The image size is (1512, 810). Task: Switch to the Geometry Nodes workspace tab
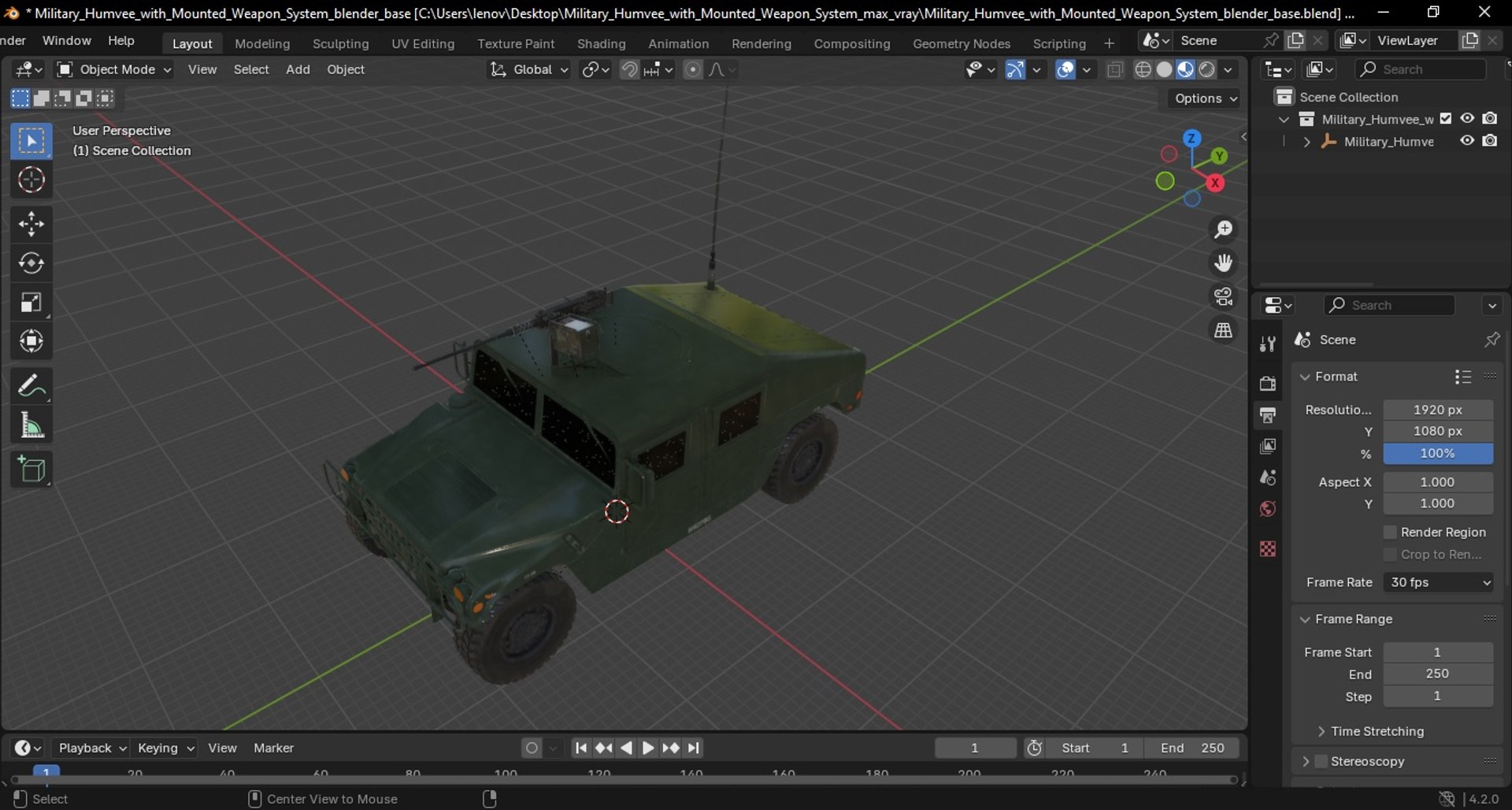coord(962,44)
